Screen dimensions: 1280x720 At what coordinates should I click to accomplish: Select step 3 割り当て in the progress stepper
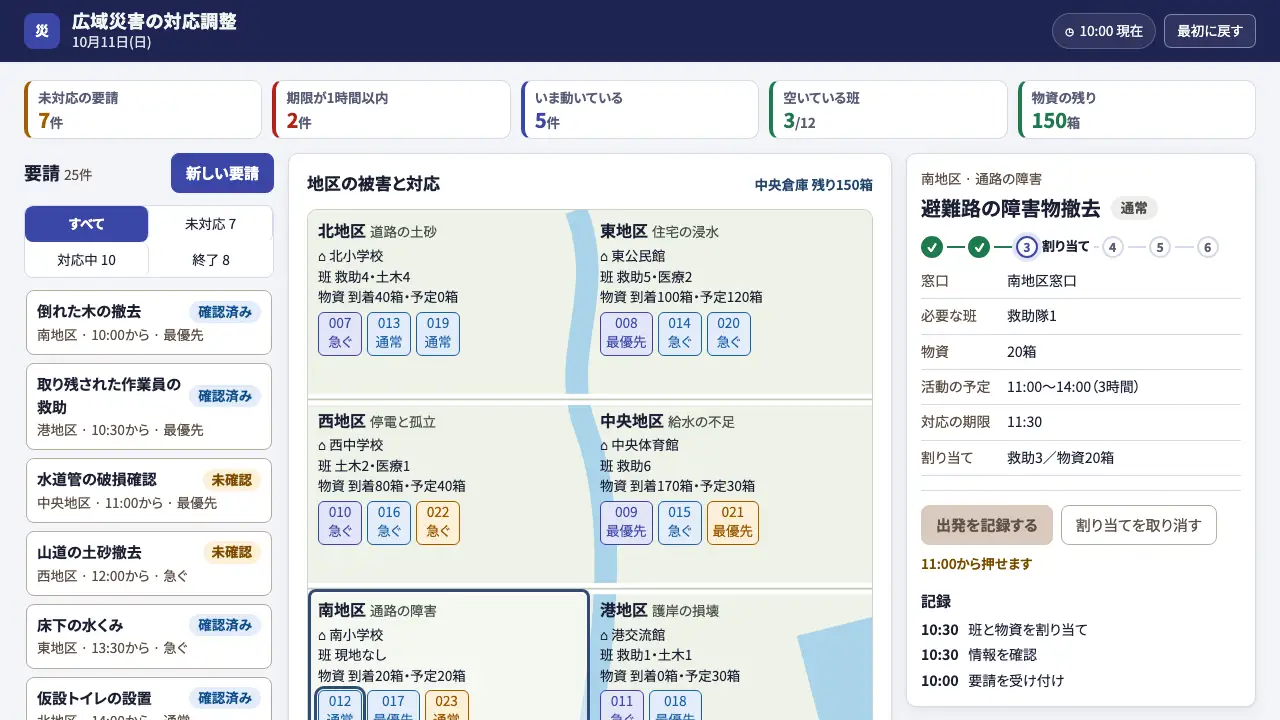click(x=1053, y=247)
